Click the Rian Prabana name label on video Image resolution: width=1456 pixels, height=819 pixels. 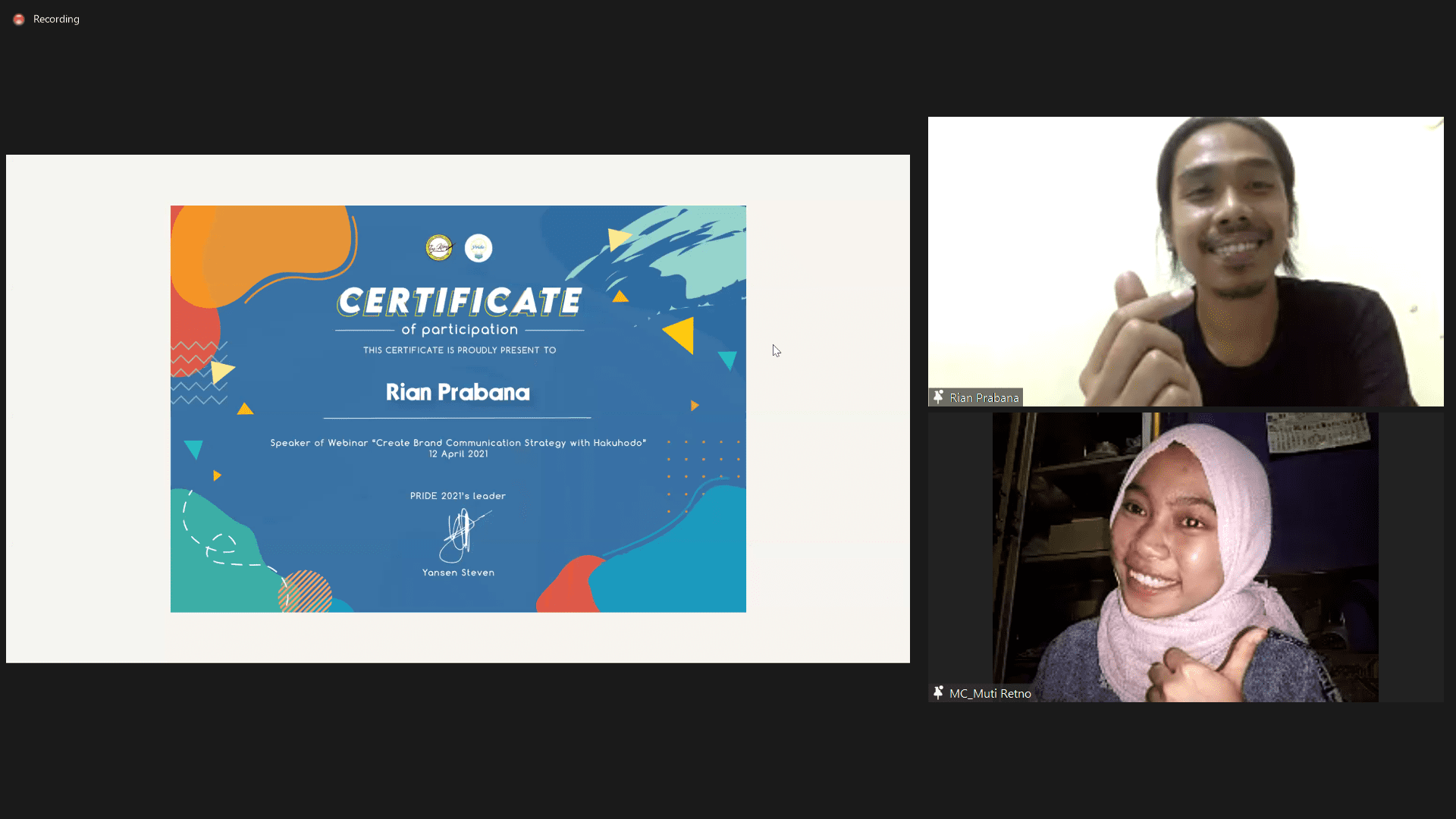(x=984, y=397)
